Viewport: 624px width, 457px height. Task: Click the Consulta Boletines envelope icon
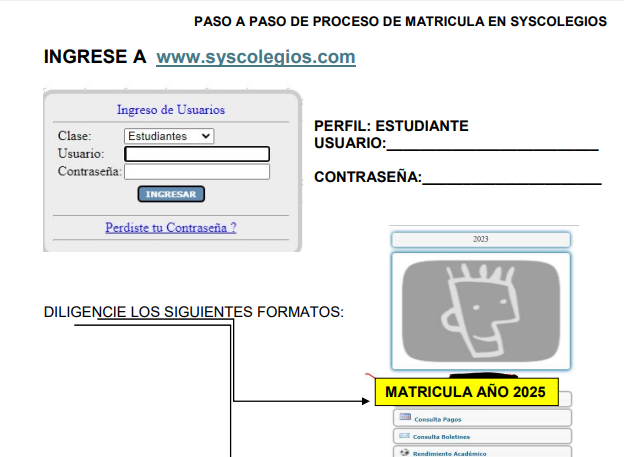[x=405, y=437]
